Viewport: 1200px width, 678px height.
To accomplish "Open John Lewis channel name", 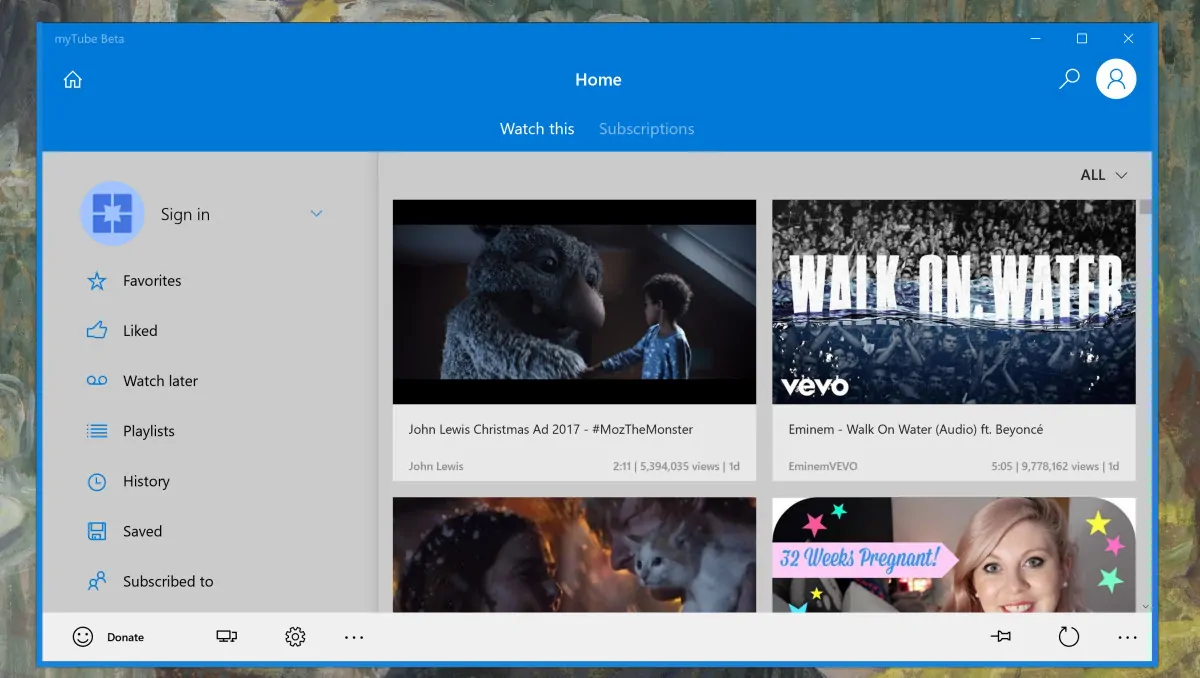I will pyautogui.click(x=435, y=466).
